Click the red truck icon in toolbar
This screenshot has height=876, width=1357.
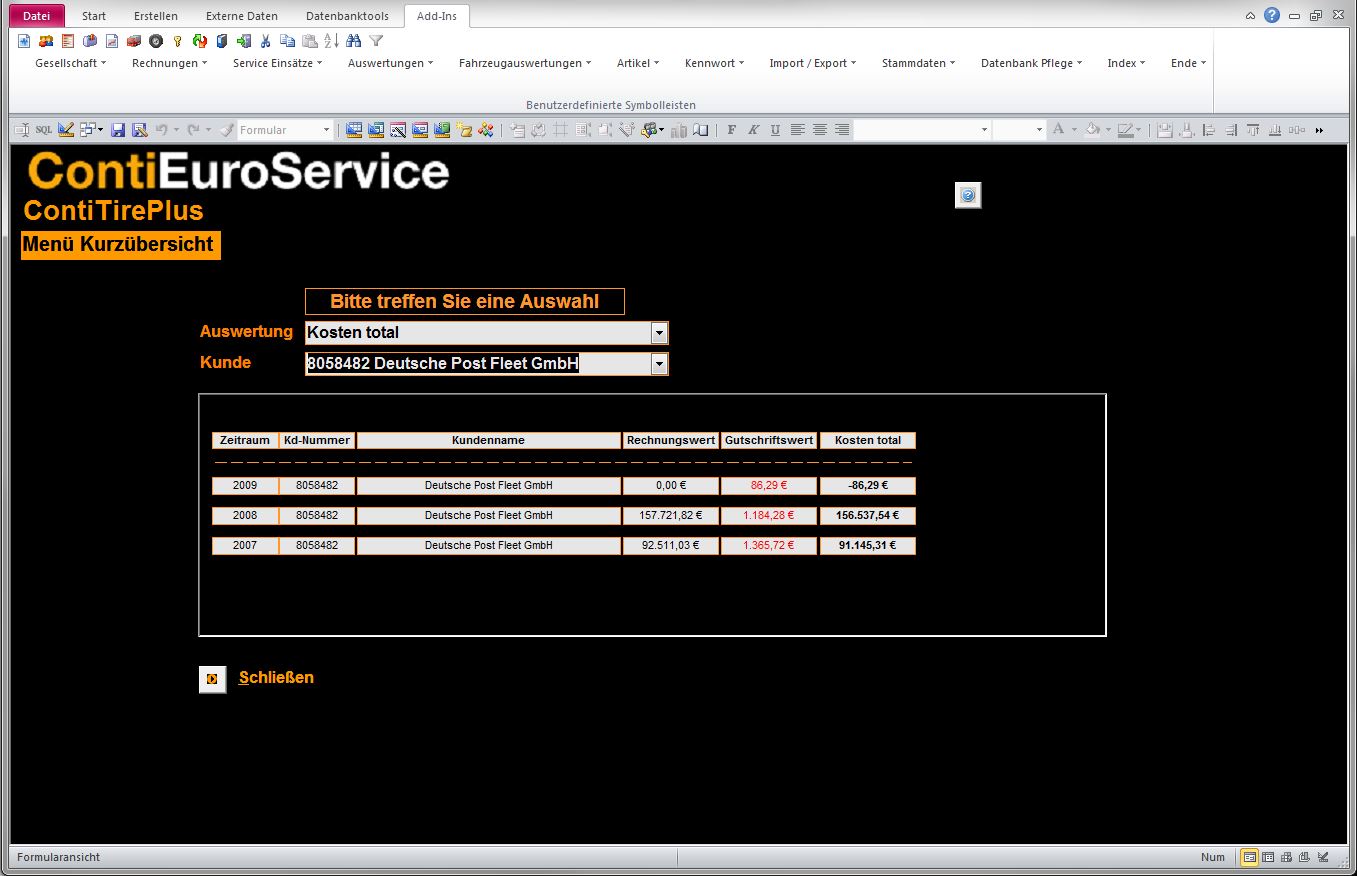tap(134, 41)
